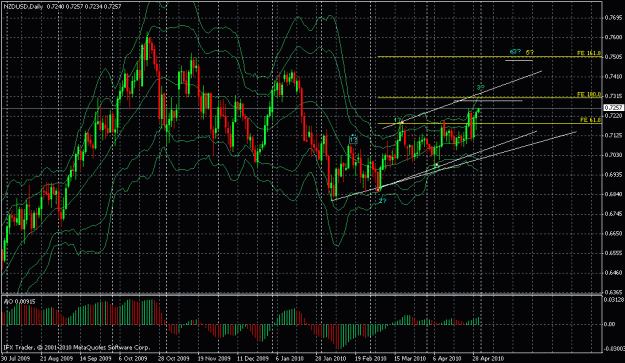Click the 0.7125 price axis label
The image size is (625, 363).
pyautogui.click(x=614, y=135)
